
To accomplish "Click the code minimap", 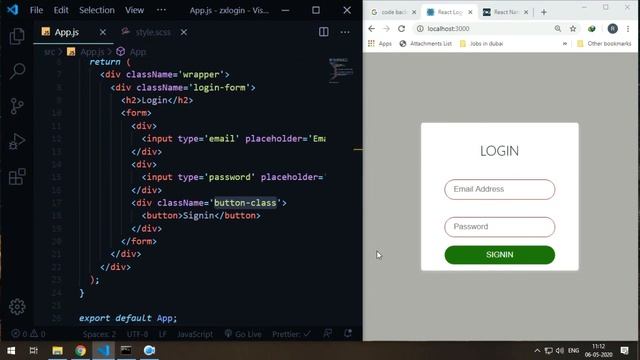I will [x=341, y=70].
